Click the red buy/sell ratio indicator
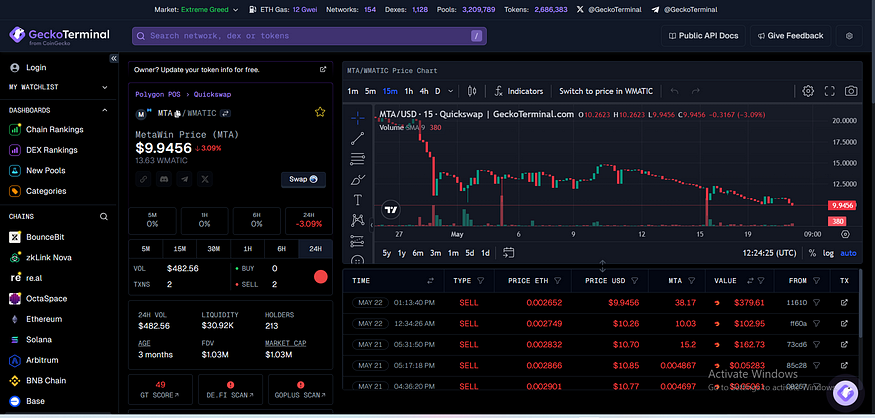 [x=320, y=276]
